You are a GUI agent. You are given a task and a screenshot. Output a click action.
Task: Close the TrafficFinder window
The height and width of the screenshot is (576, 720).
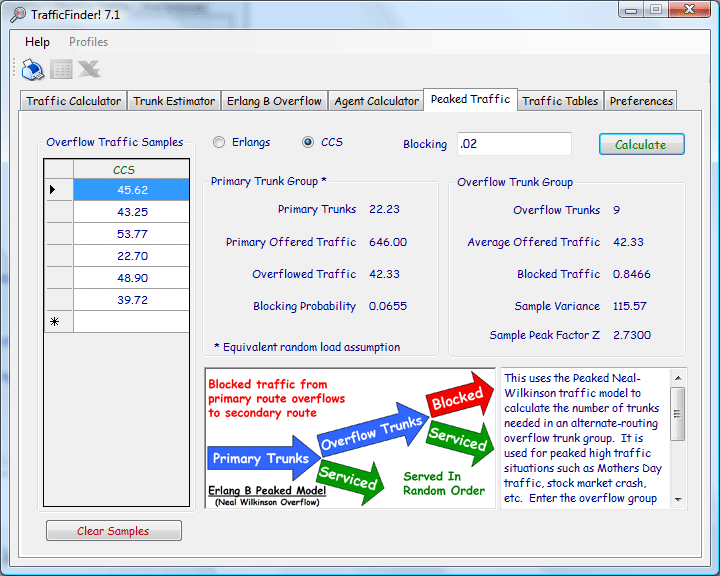(689, 10)
